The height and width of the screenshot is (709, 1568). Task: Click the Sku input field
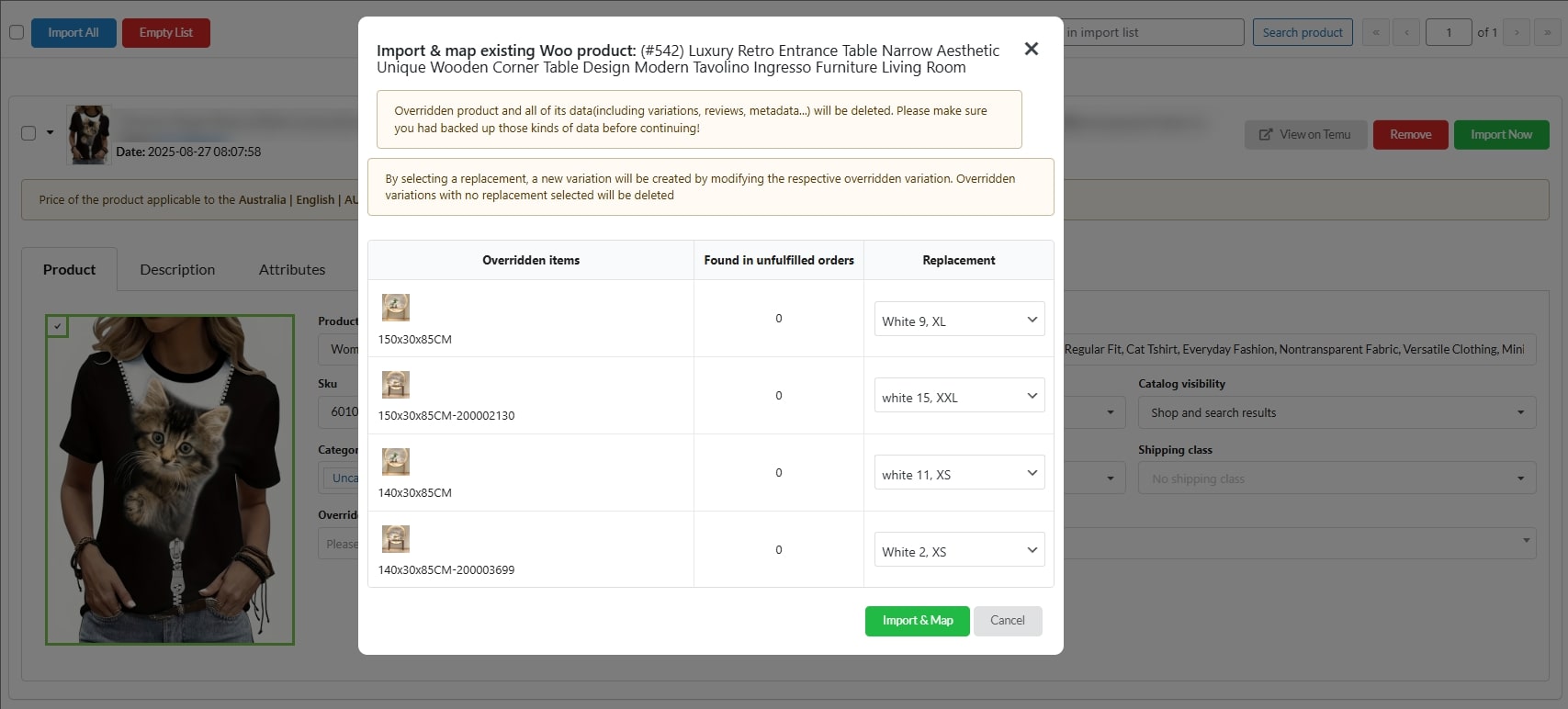click(x=339, y=411)
